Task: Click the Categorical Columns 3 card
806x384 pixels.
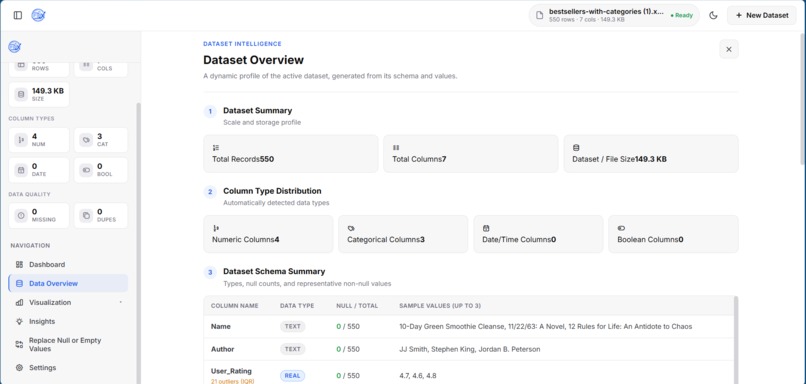Action: pyautogui.click(x=403, y=234)
